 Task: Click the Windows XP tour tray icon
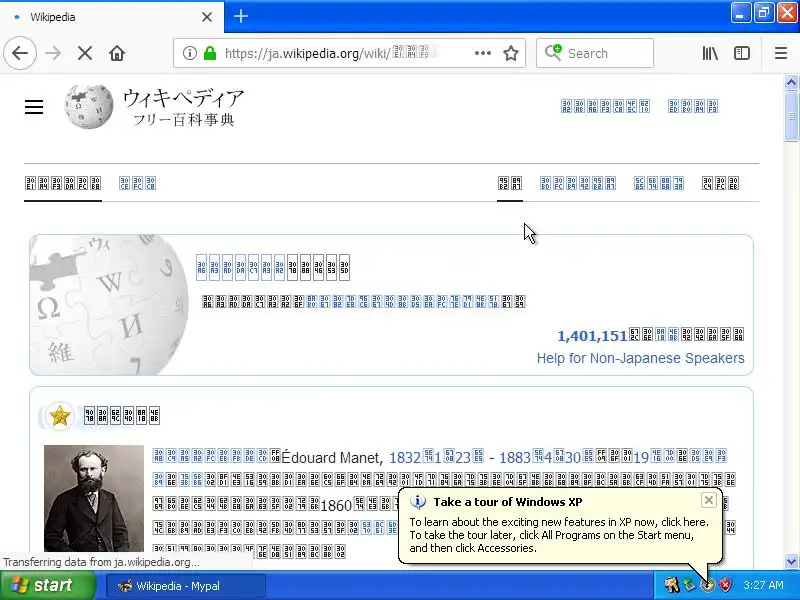coord(707,585)
